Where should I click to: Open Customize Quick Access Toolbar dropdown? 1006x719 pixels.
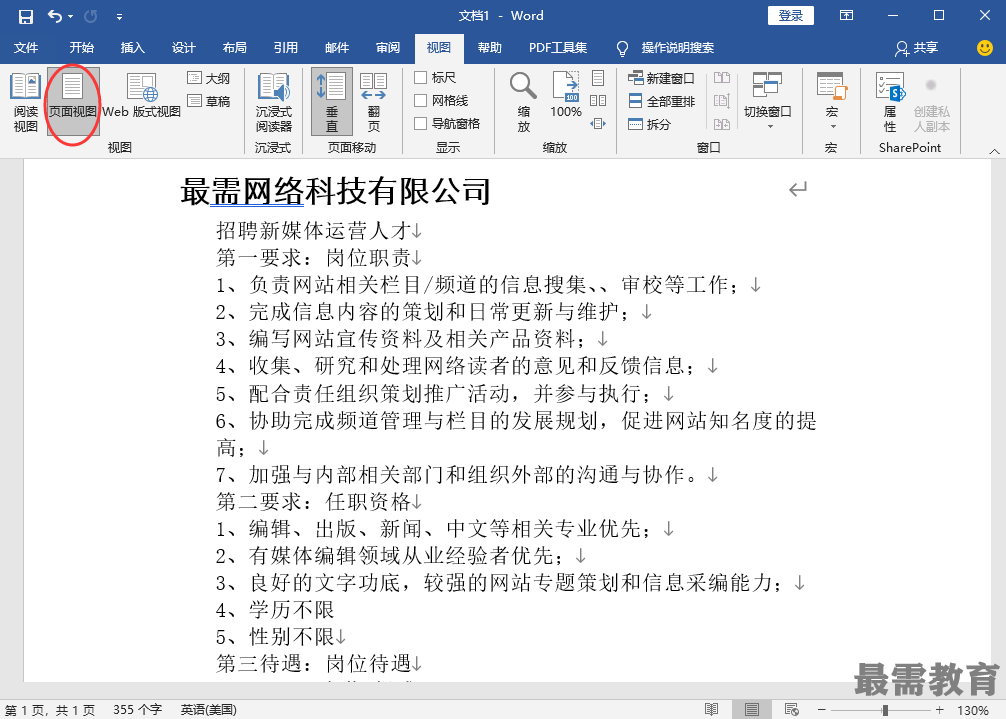(x=119, y=17)
